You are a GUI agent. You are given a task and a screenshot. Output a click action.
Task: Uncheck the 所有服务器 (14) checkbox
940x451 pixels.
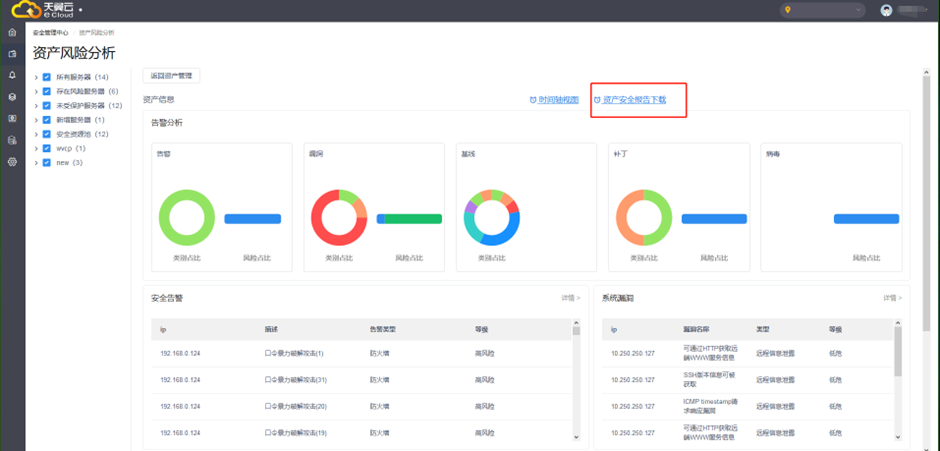(x=47, y=77)
